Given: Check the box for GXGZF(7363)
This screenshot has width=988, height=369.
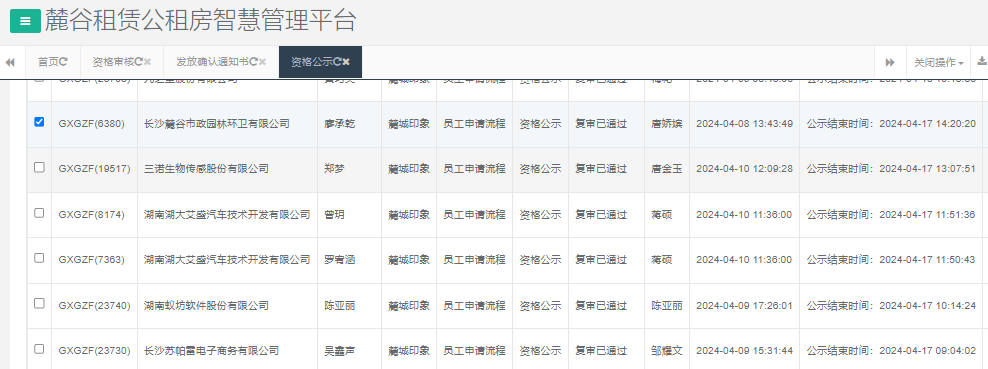Looking at the screenshot, I should (39, 258).
